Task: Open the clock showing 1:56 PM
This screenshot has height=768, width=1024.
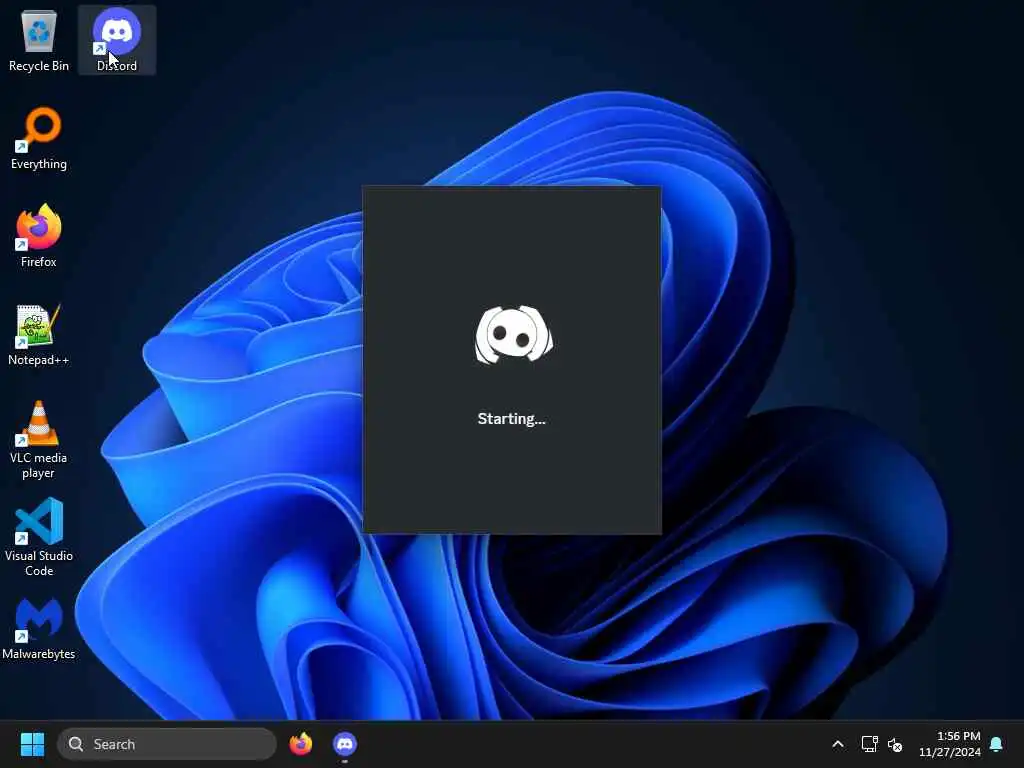Action: coord(950,744)
